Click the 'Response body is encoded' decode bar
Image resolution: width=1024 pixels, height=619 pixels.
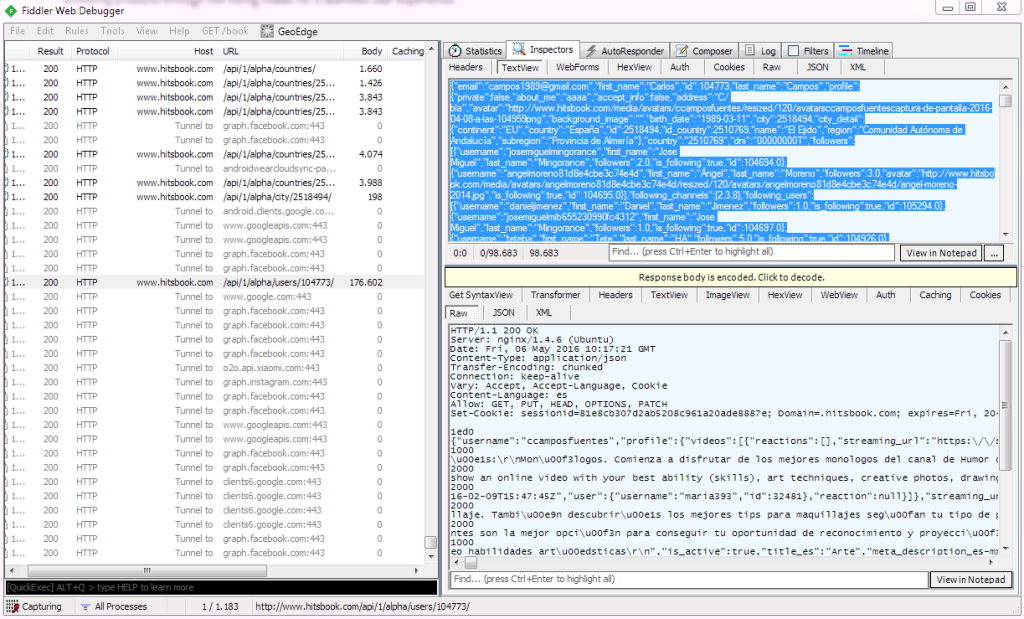(x=731, y=278)
